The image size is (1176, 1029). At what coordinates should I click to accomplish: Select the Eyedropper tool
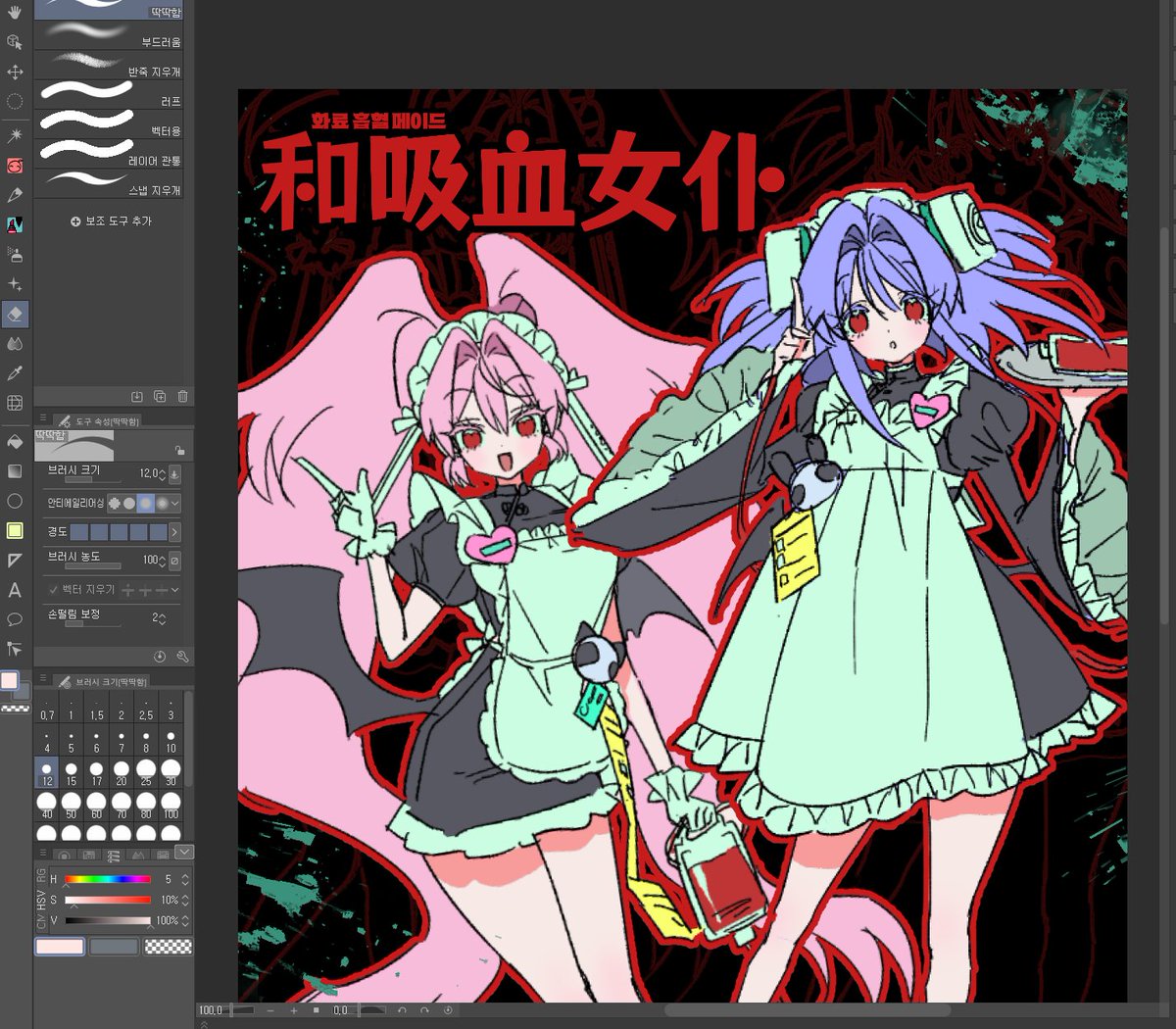click(14, 373)
